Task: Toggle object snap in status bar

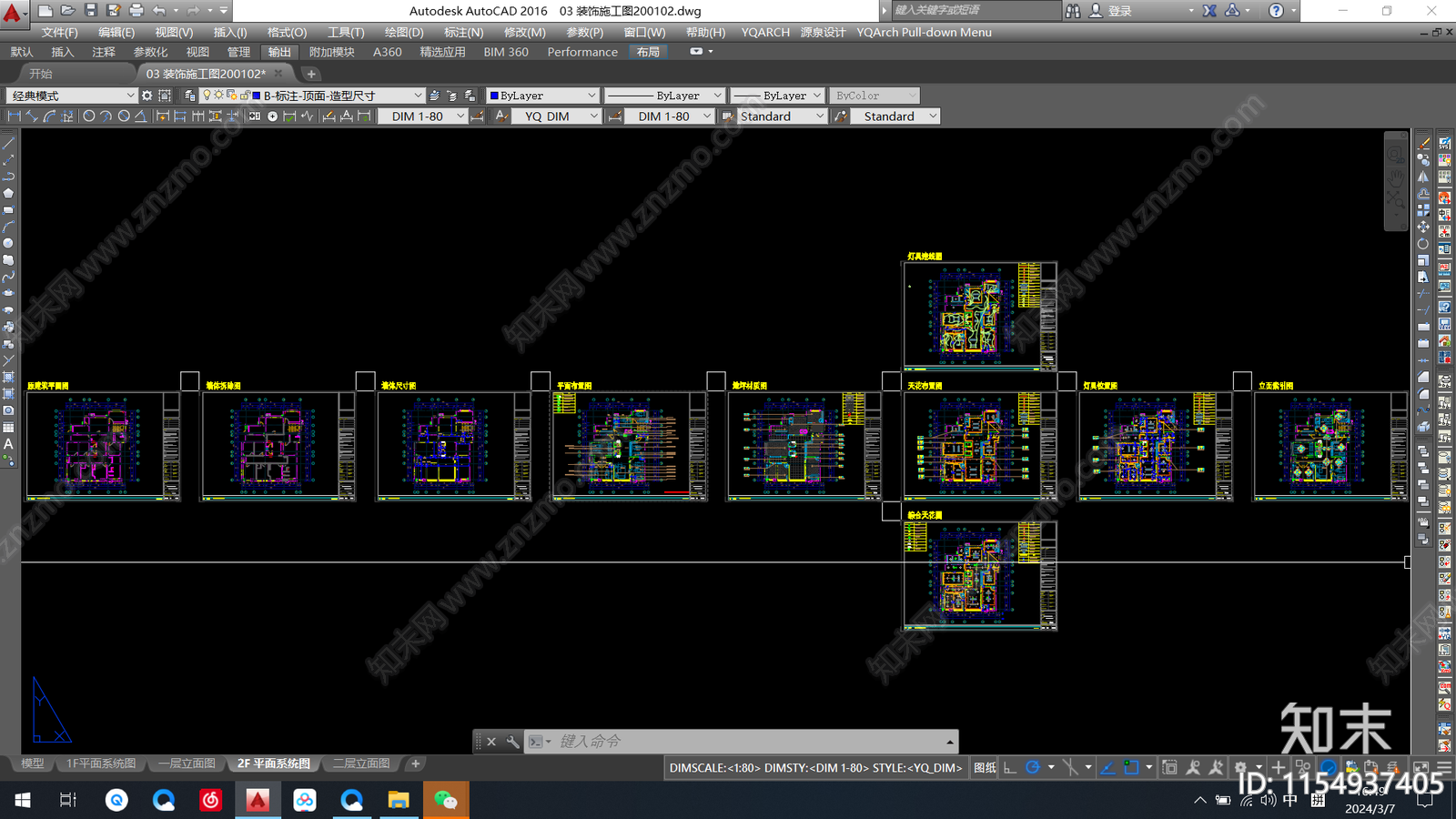Action: pyautogui.click(x=1131, y=768)
